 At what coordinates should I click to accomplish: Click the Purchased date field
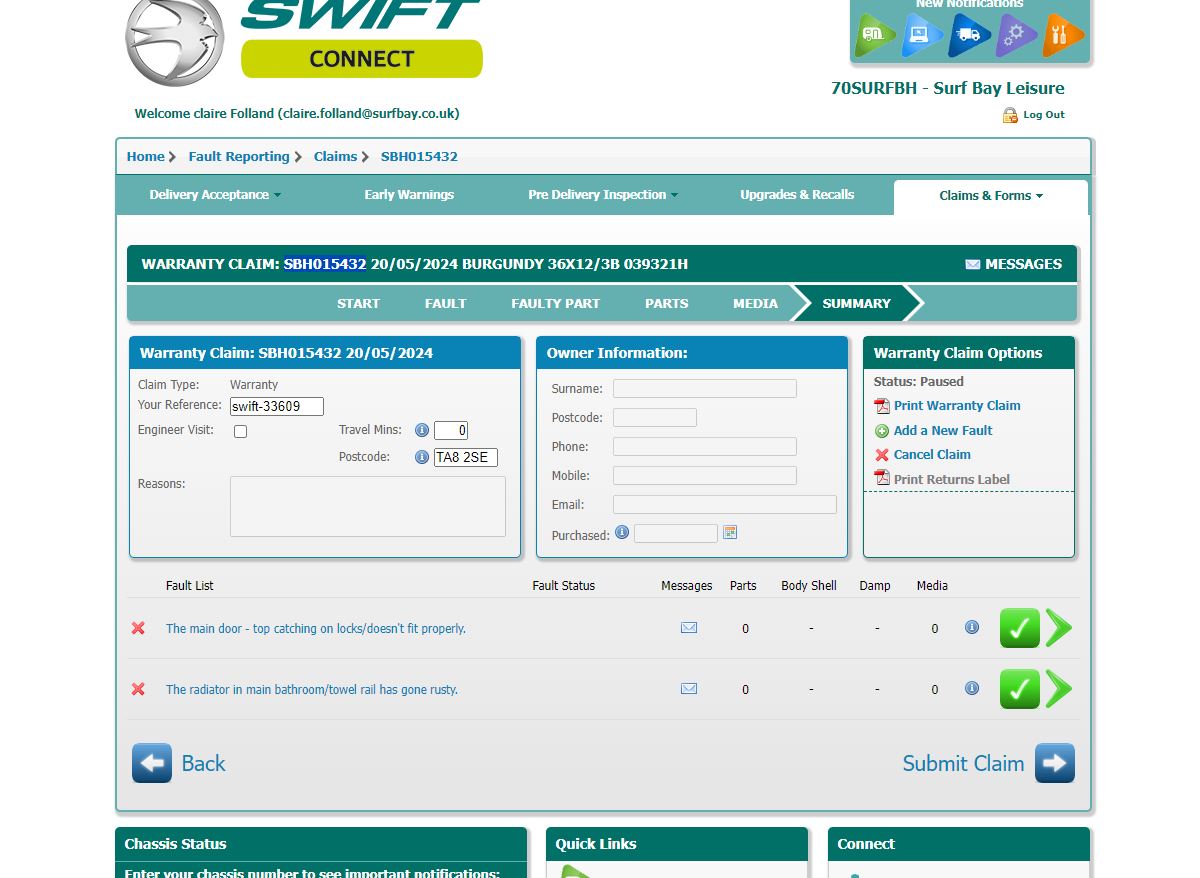676,534
